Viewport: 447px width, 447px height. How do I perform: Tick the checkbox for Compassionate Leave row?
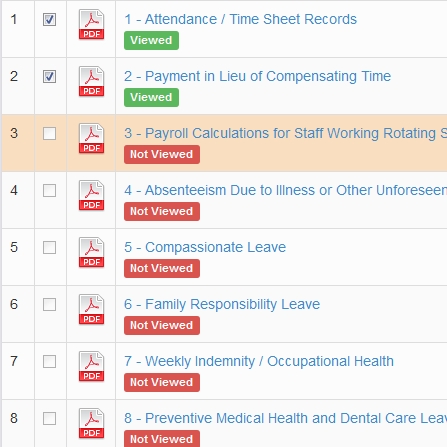49,248
